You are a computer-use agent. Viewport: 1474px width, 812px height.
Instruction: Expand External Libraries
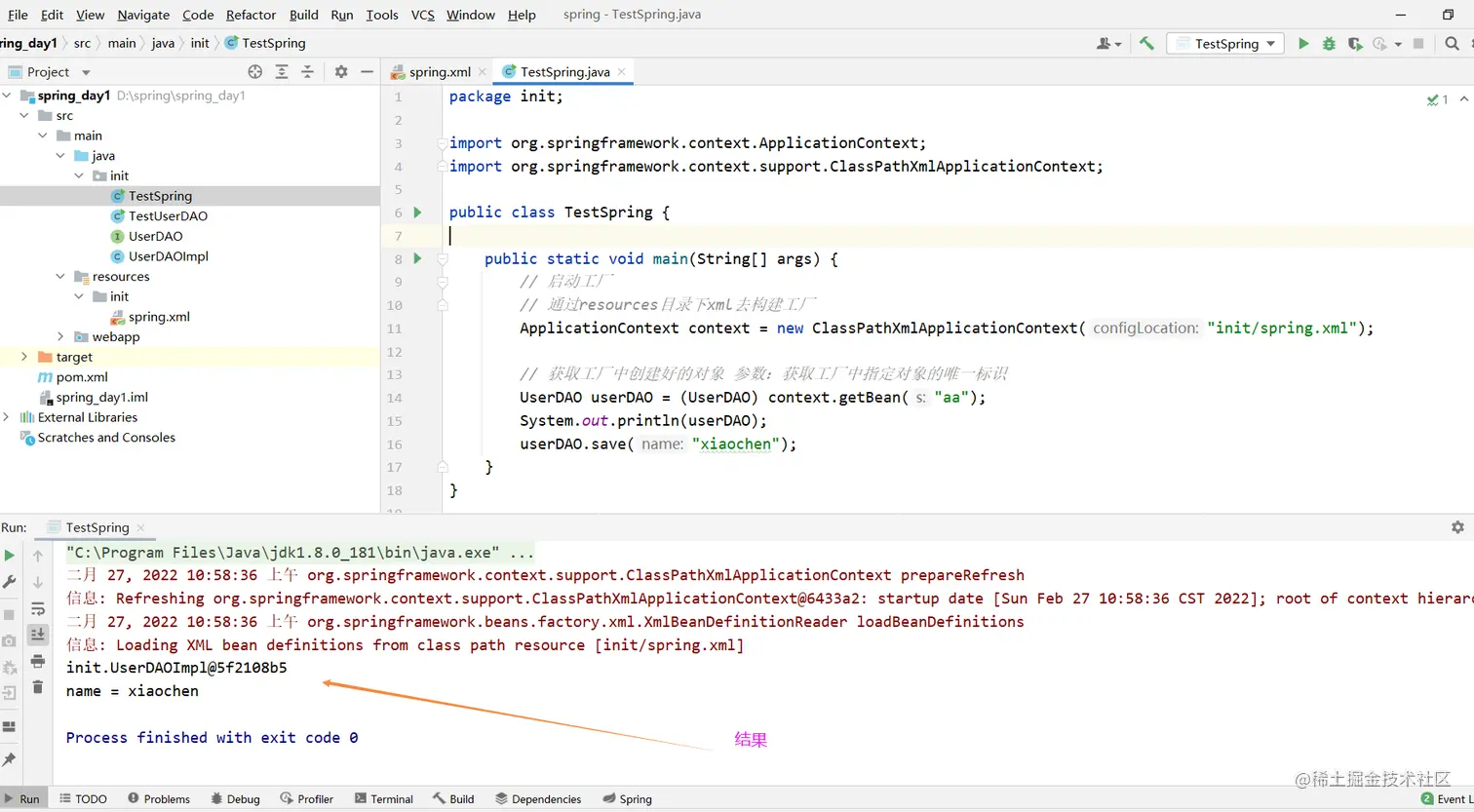[7, 417]
